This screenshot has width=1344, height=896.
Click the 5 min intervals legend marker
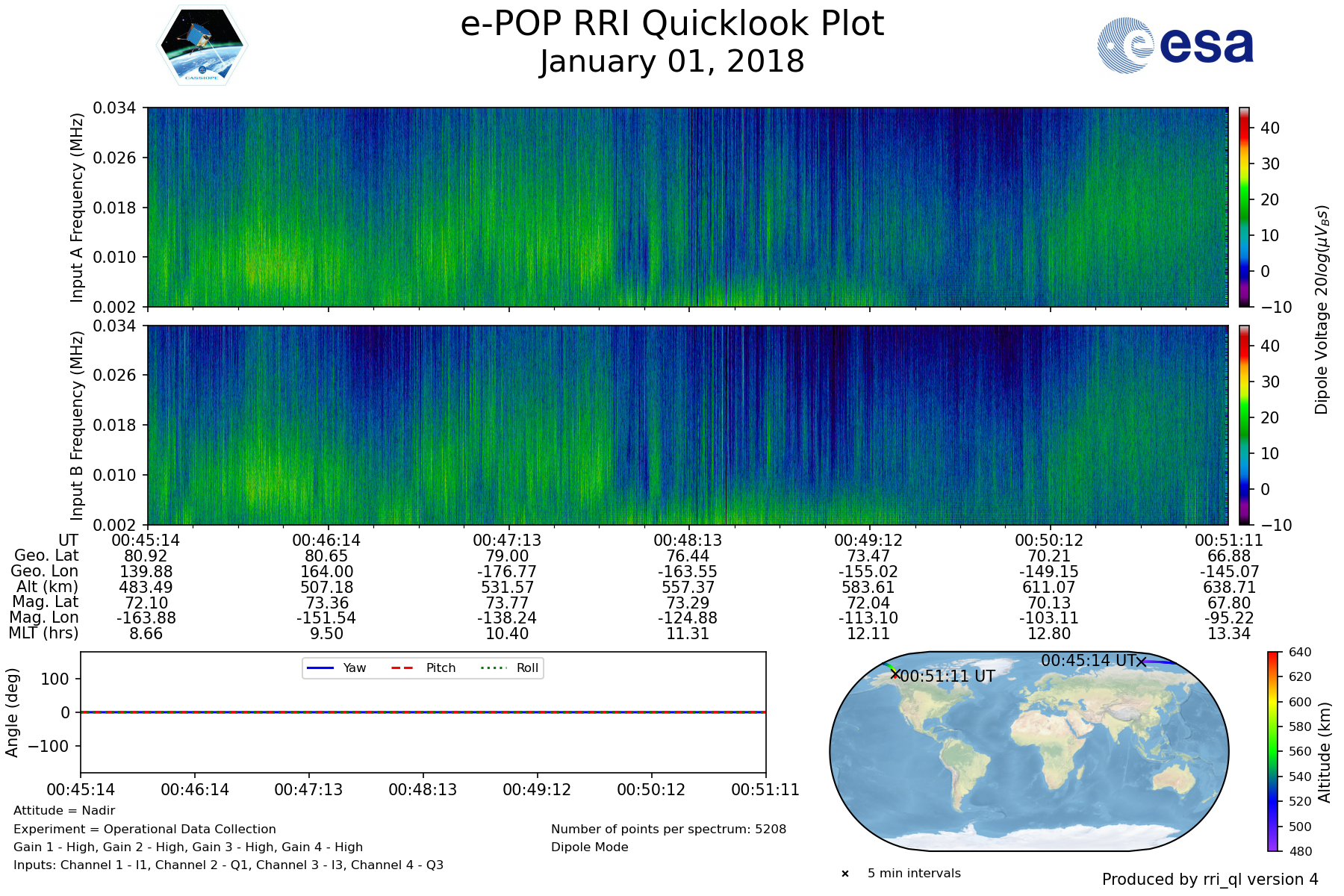(845, 874)
